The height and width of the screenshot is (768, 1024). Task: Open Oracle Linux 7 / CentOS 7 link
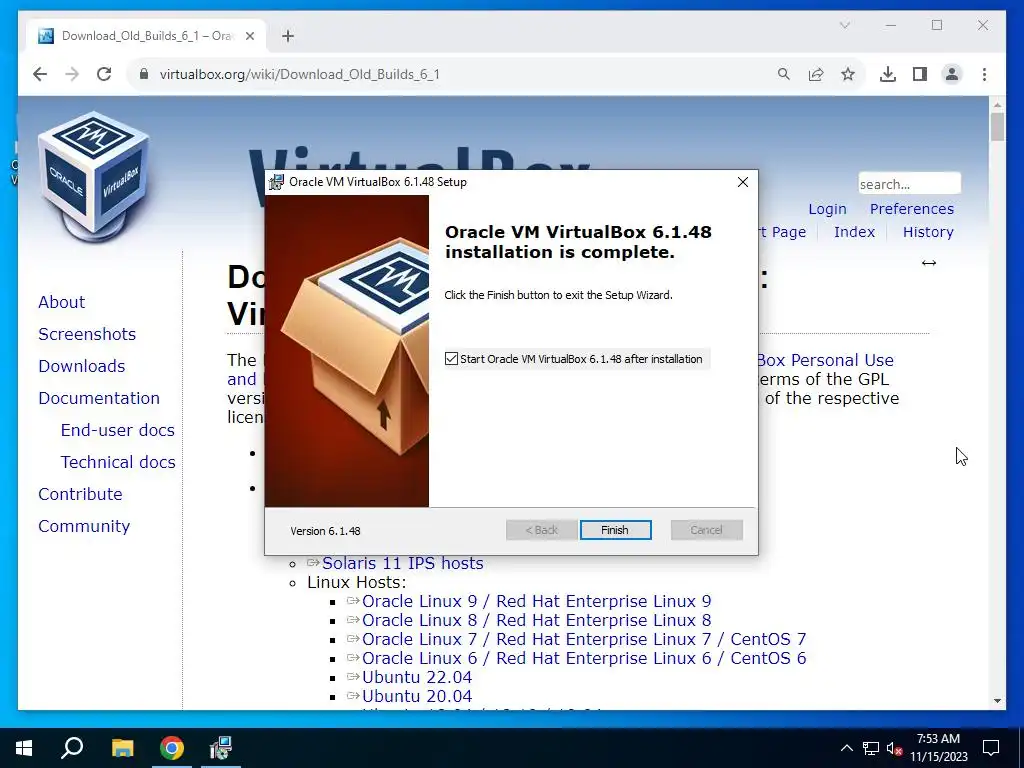584,639
